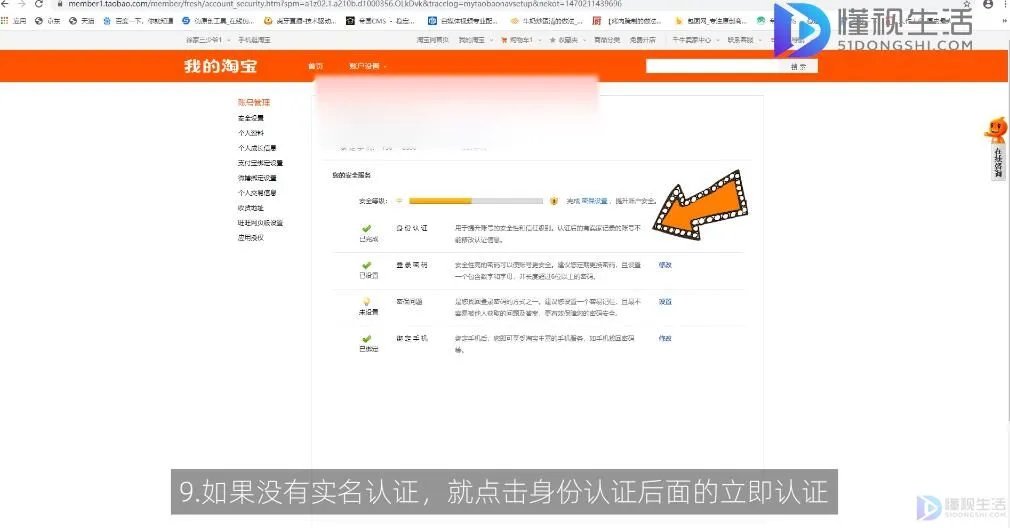Click the browser address bar URL
Screen dimensions: 1010x528
click(x=345, y=4)
